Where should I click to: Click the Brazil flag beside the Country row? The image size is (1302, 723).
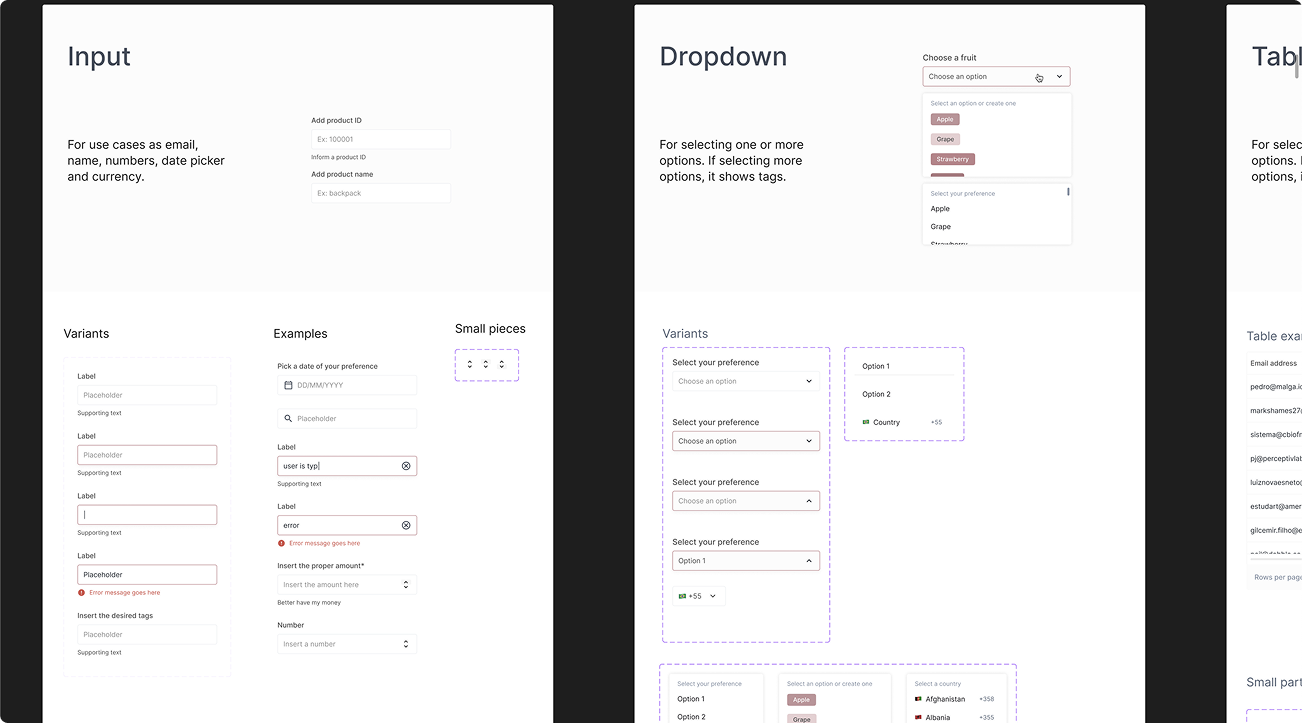pos(866,422)
